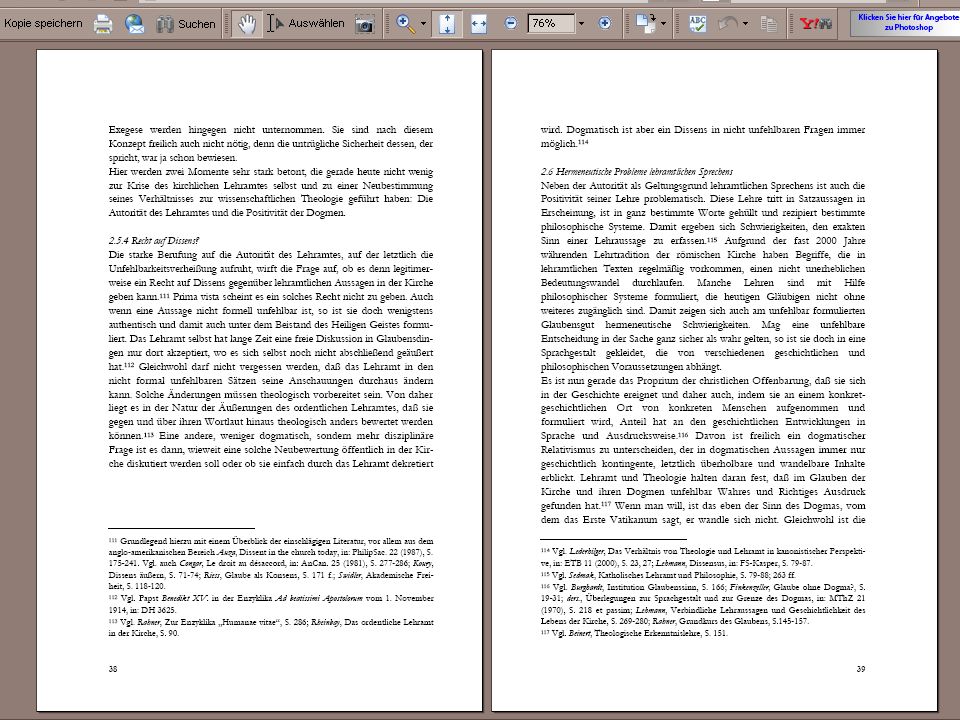Image resolution: width=960 pixels, height=720 pixels.
Task: Click footnote 111 starting with 'Grundlegend hierzu'
Action: tap(271, 564)
